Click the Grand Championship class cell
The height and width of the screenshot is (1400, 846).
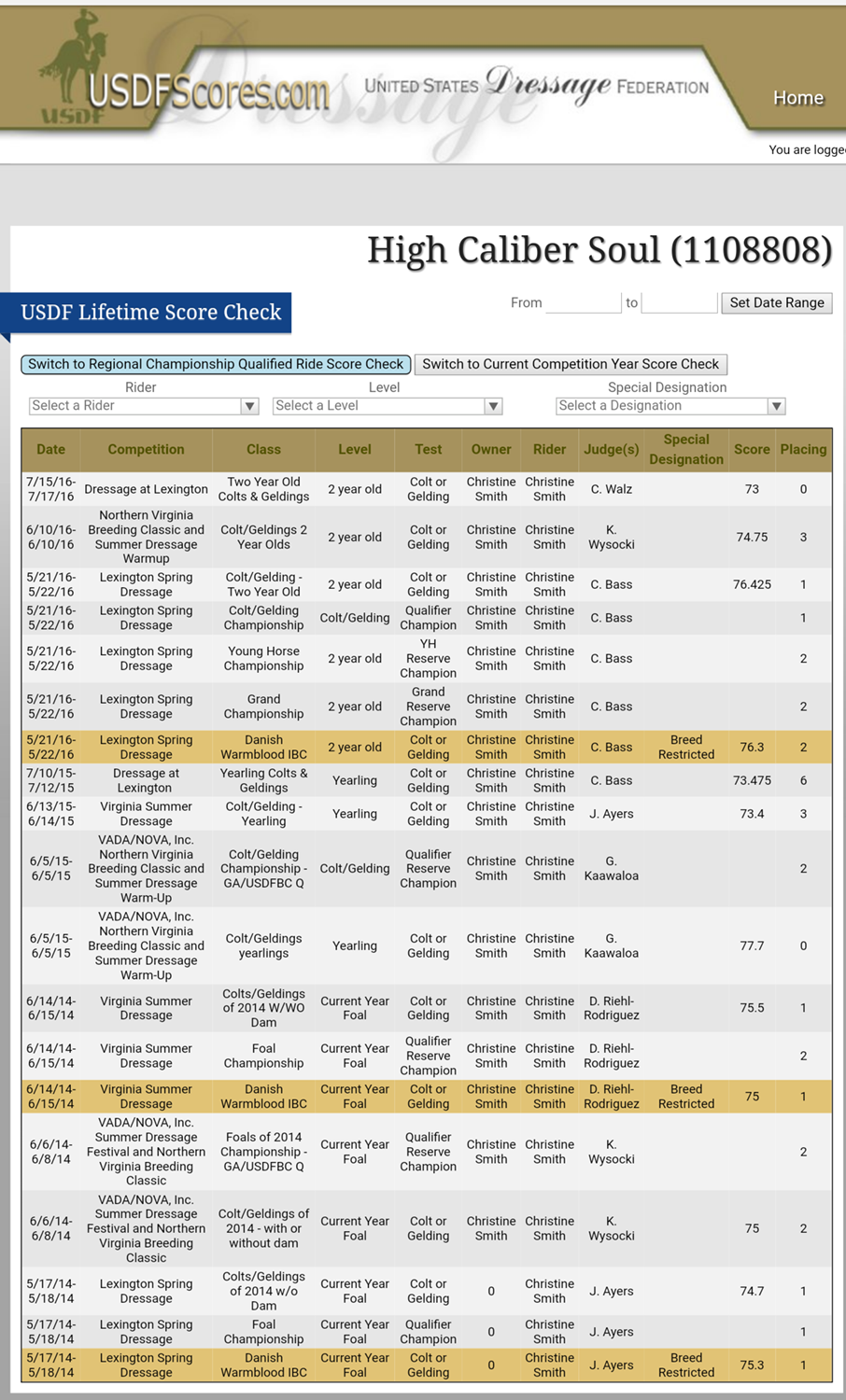click(263, 707)
